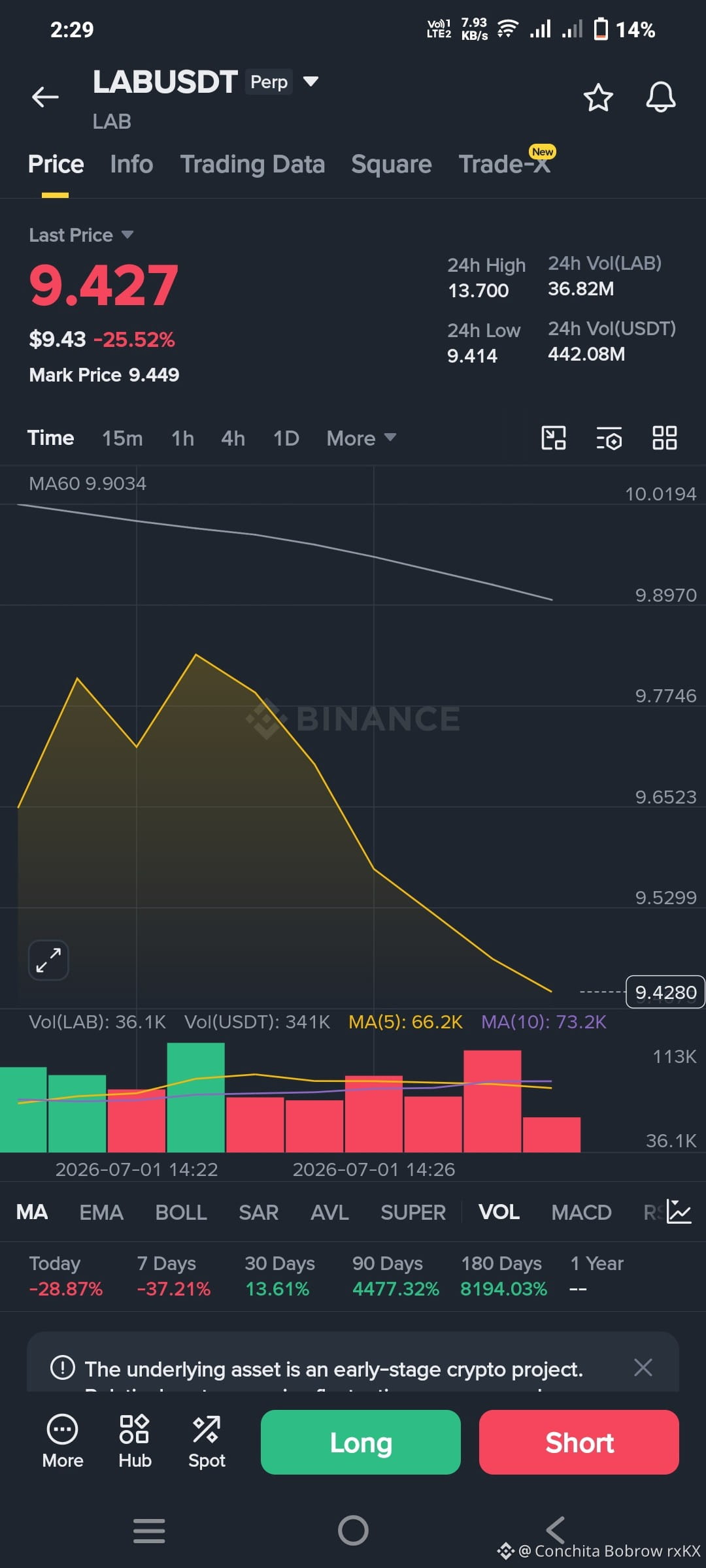Open chart drawing tools icon
The width and height of the screenshot is (706, 1568).
click(554, 438)
